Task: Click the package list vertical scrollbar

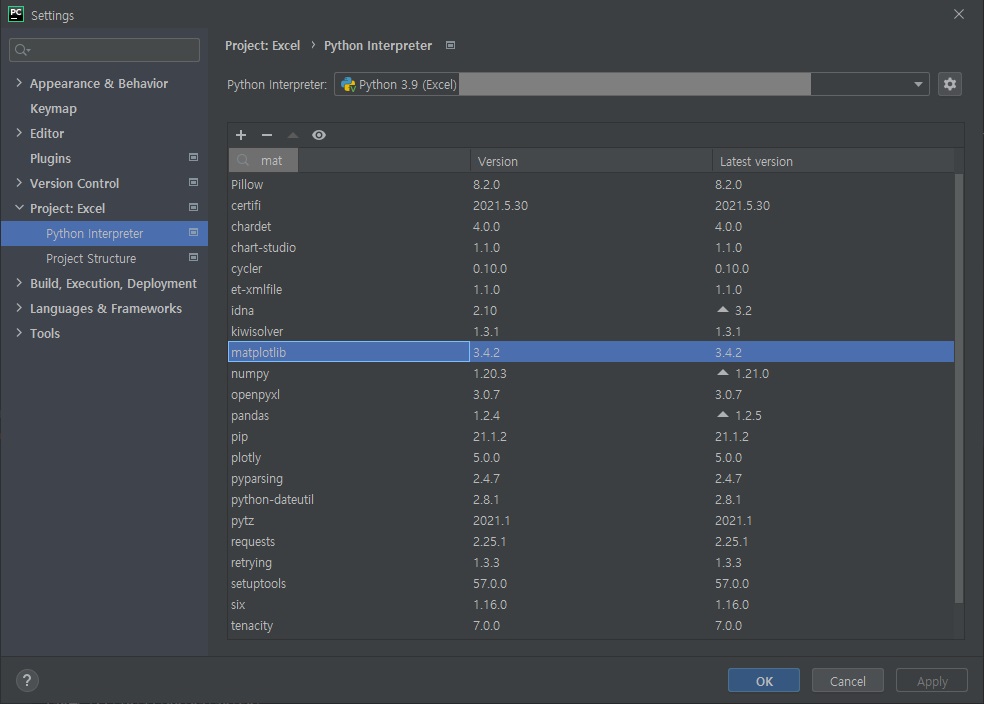Action: [x=958, y=389]
